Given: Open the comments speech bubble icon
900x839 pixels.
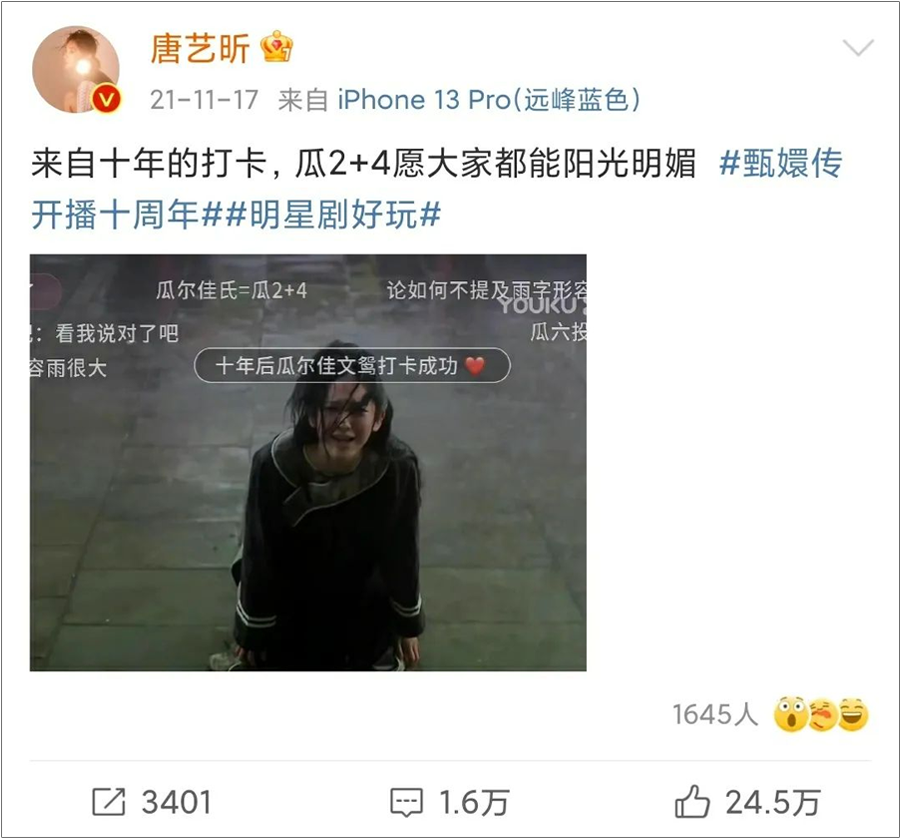Looking at the screenshot, I should coord(406,802).
